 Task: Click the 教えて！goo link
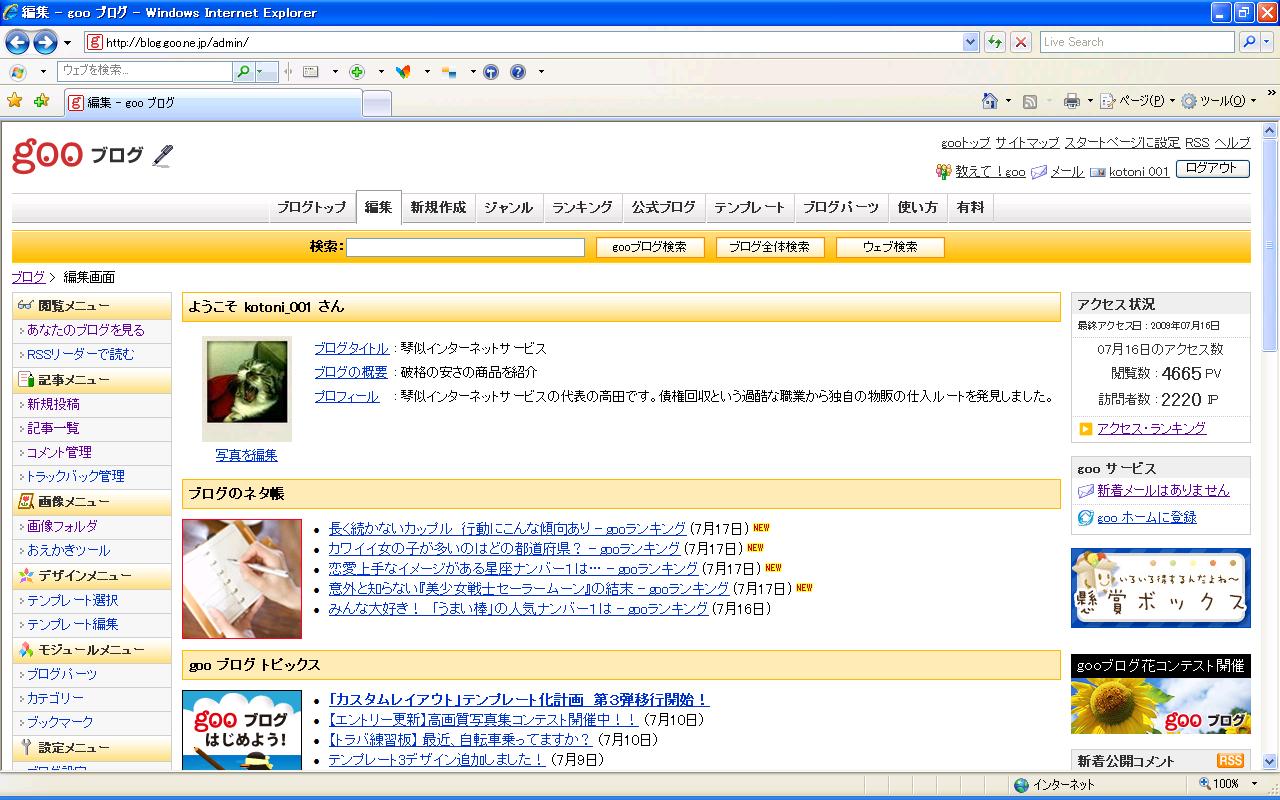990,171
